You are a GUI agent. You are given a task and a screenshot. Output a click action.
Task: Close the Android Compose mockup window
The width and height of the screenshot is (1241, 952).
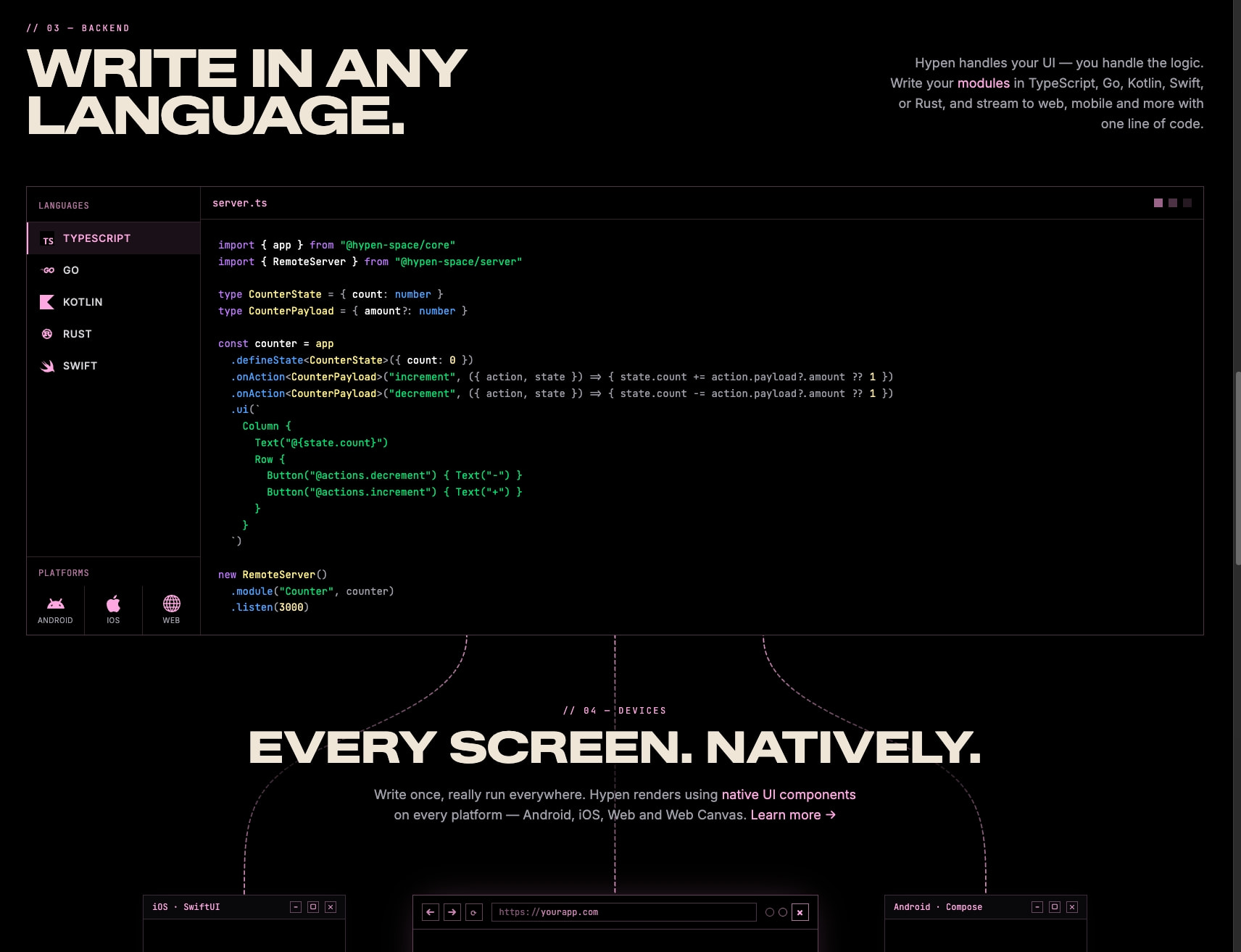click(1072, 907)
